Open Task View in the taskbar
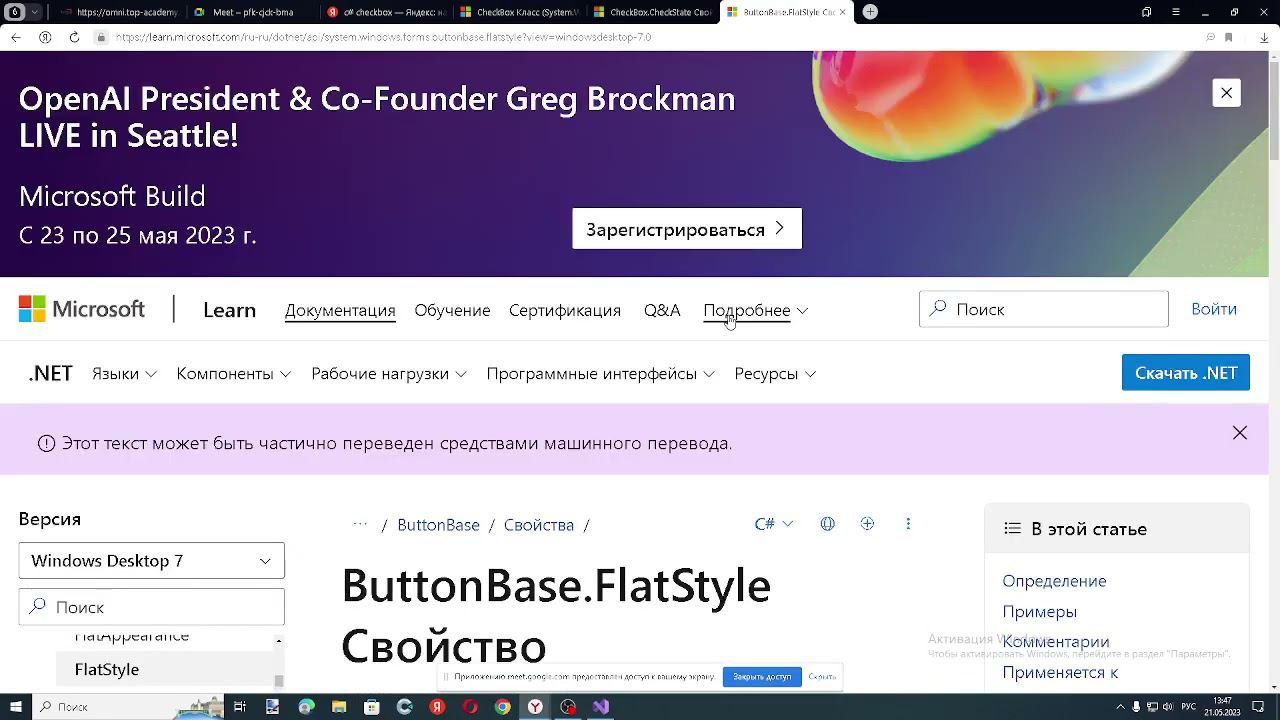This screenshot has width=1280, height=720. [240, 707]
